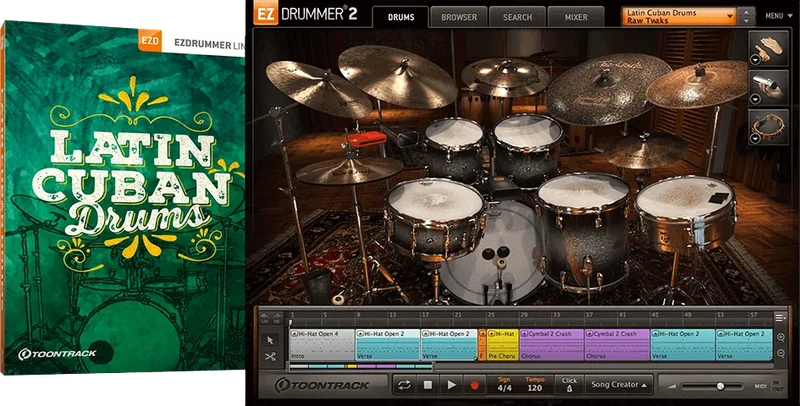Trigger the tambourine percussion pad
Image resolution: width=800 pixels, height=406 pixels.
pos(768,127)
